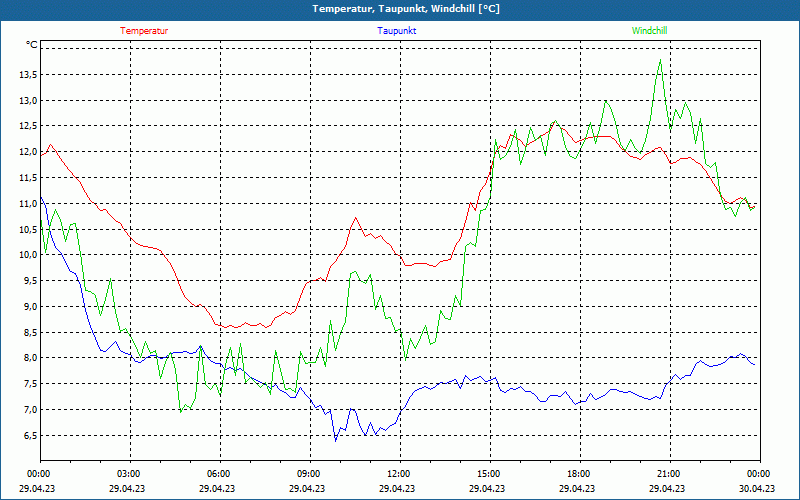800x500 pixels.
Task: Click the chart title 'Temperatur, Taupunkt, Windchill [°C]'
Action: (406, 9)
